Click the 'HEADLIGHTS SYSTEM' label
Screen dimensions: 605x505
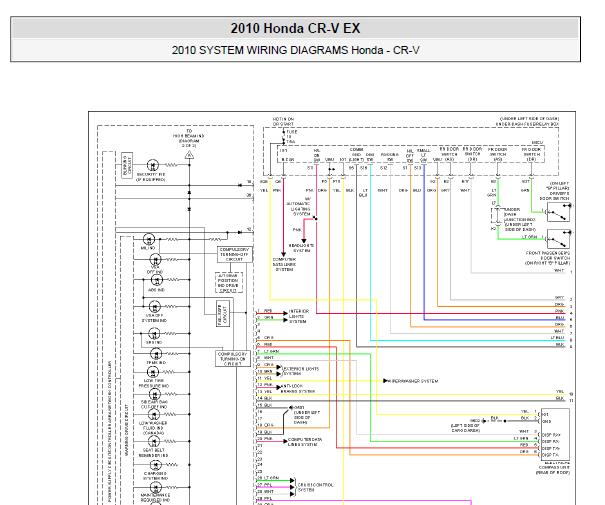pos(301,248)
